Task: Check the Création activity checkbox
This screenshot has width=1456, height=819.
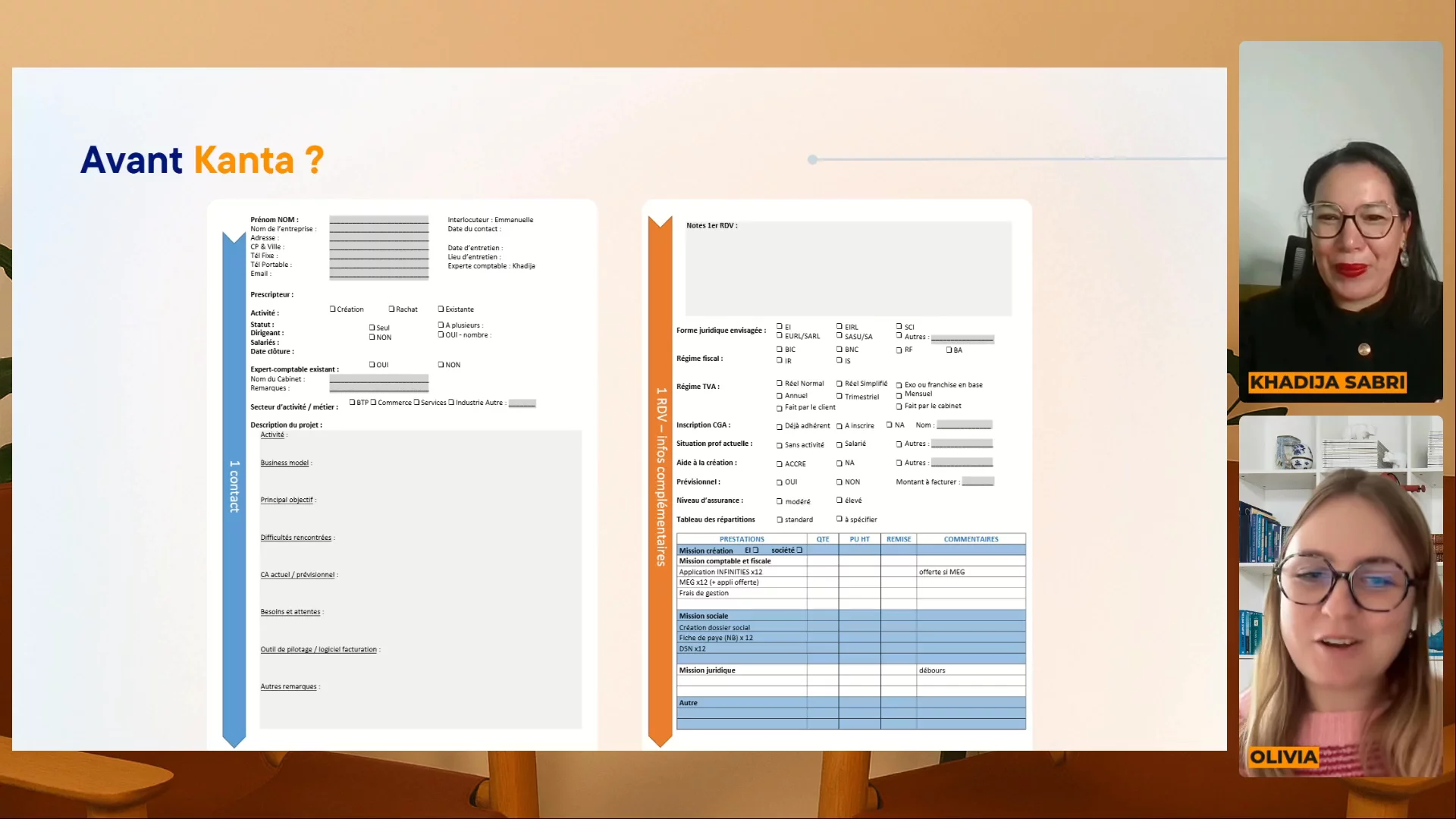Action: click(x=333, y=309)
